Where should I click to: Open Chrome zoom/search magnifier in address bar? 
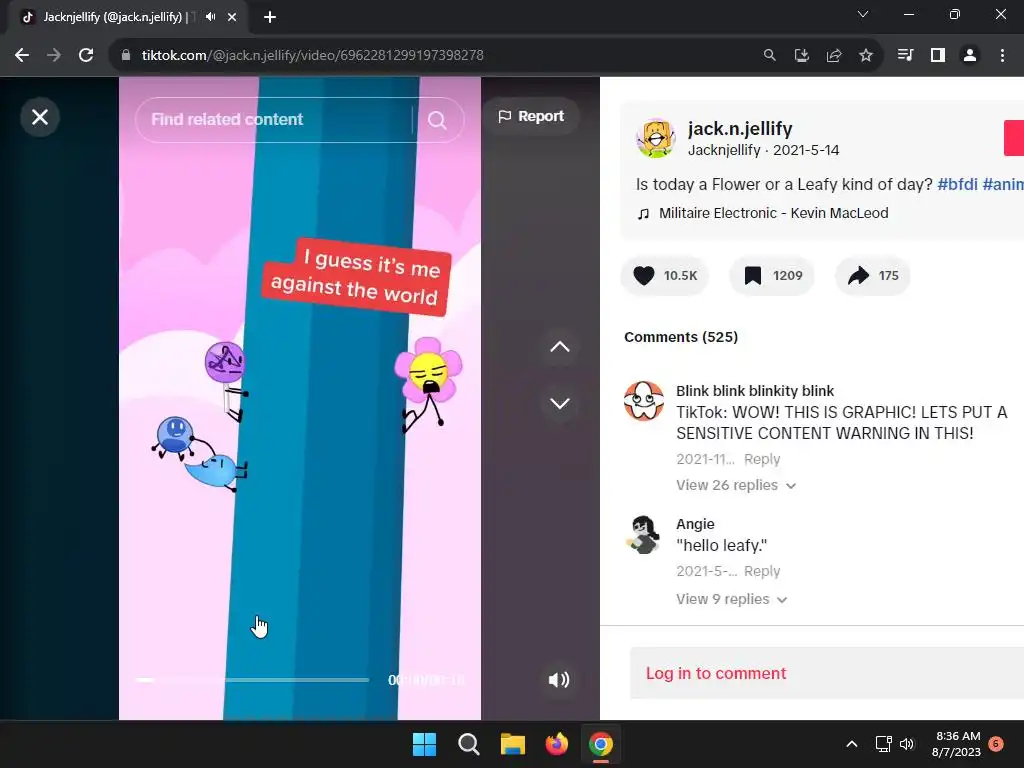coord(770,56)
